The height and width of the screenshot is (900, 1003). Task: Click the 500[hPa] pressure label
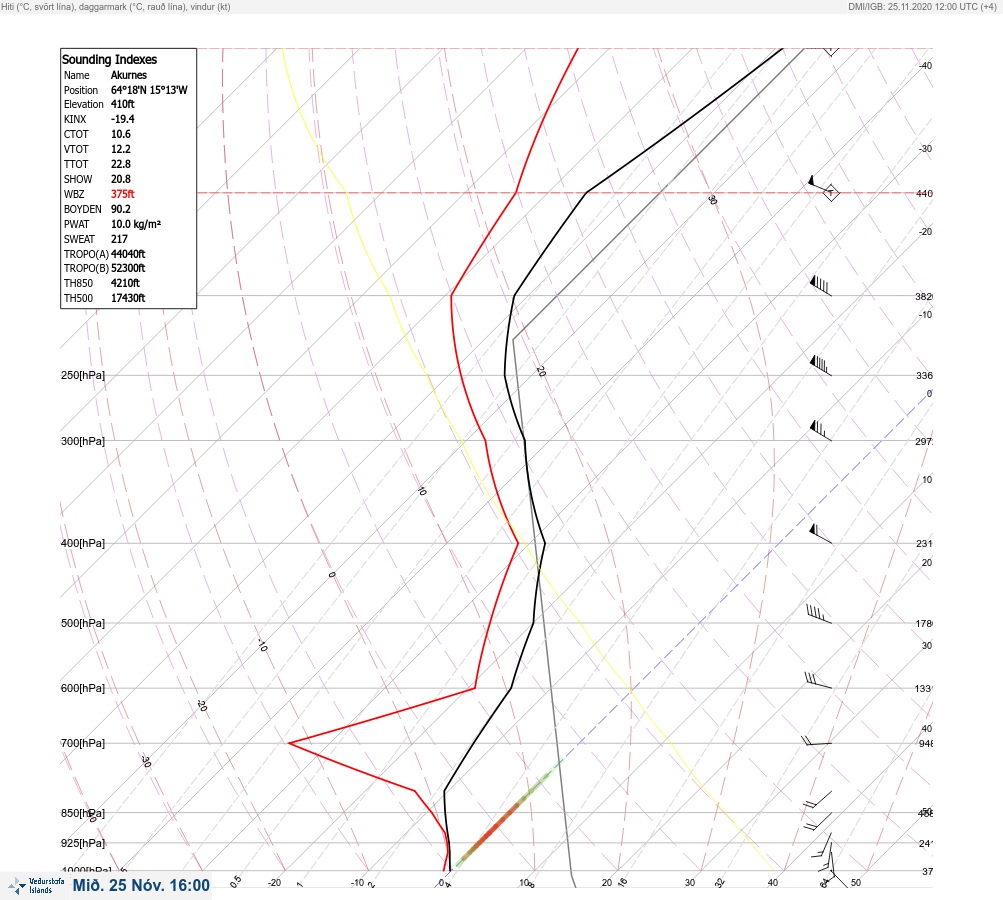click(x=83, y=623)
